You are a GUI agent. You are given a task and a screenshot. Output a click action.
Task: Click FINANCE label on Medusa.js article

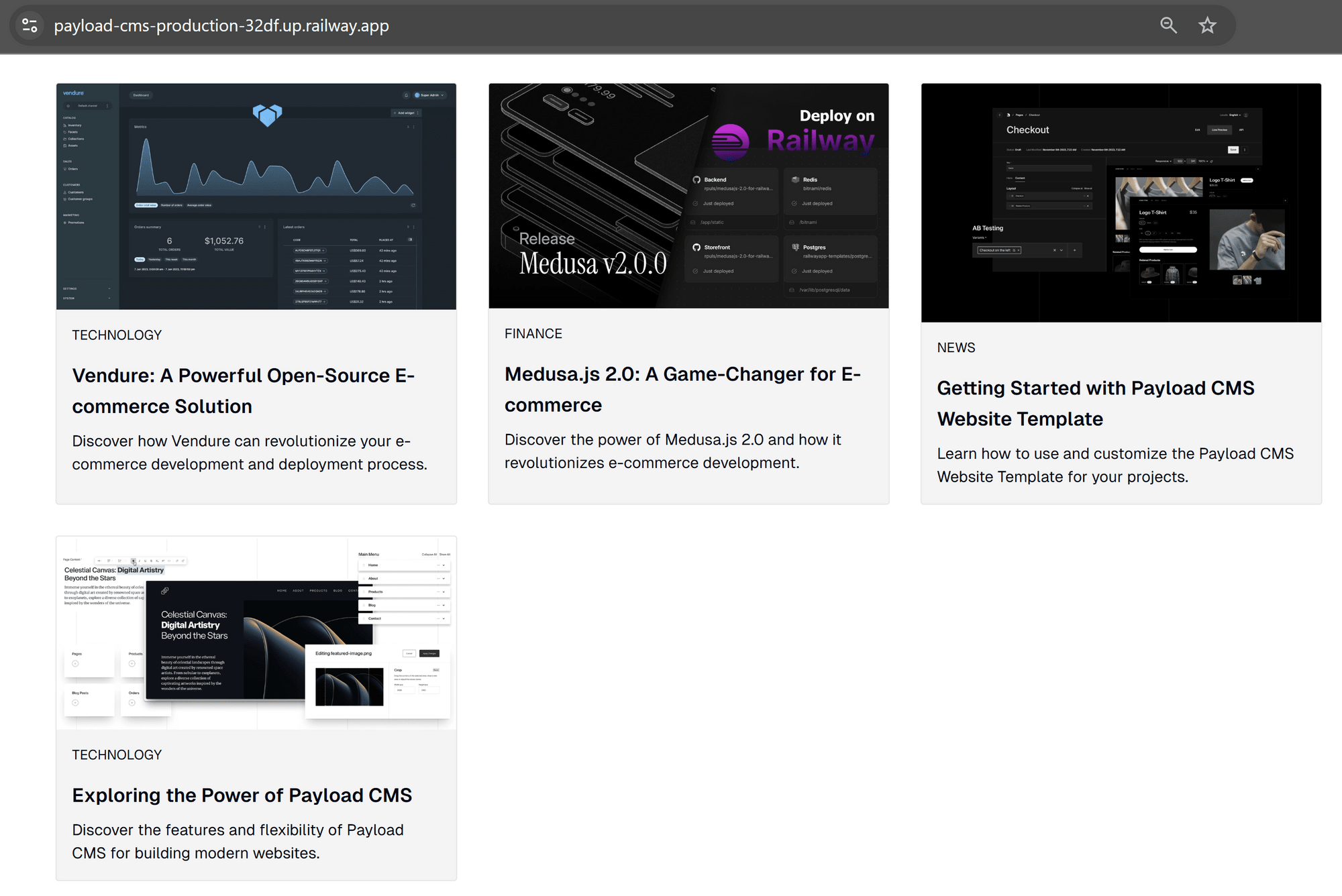533,333
